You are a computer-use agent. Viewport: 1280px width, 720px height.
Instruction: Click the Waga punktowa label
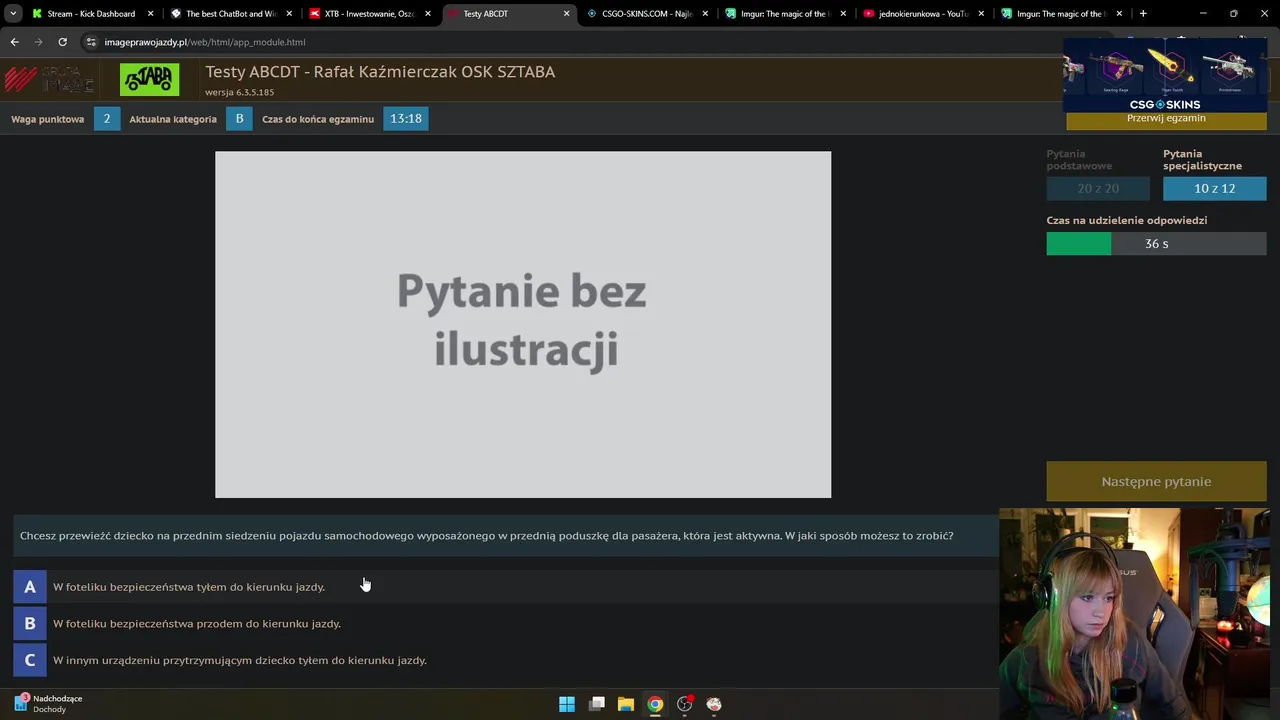point(48,119)
